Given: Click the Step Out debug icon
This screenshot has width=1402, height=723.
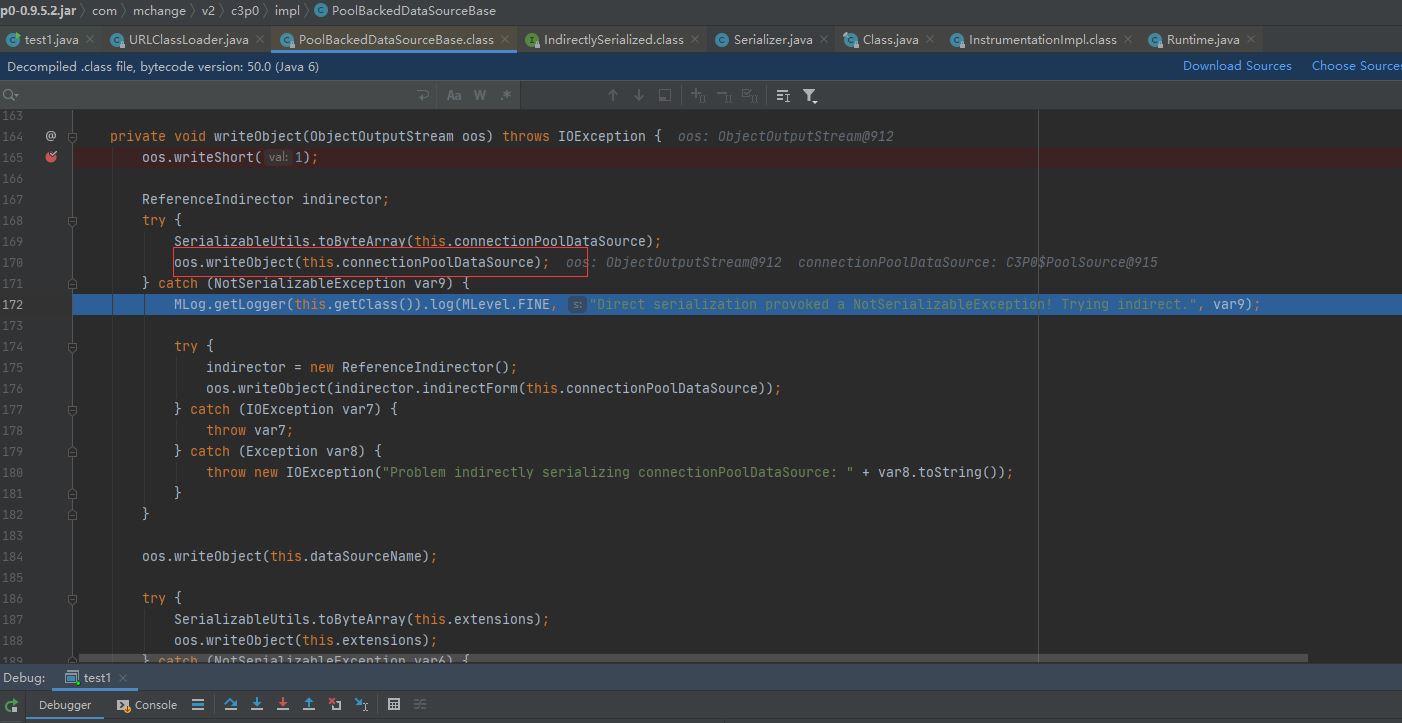Looking at the screenshot, I should tap(309, 704).
